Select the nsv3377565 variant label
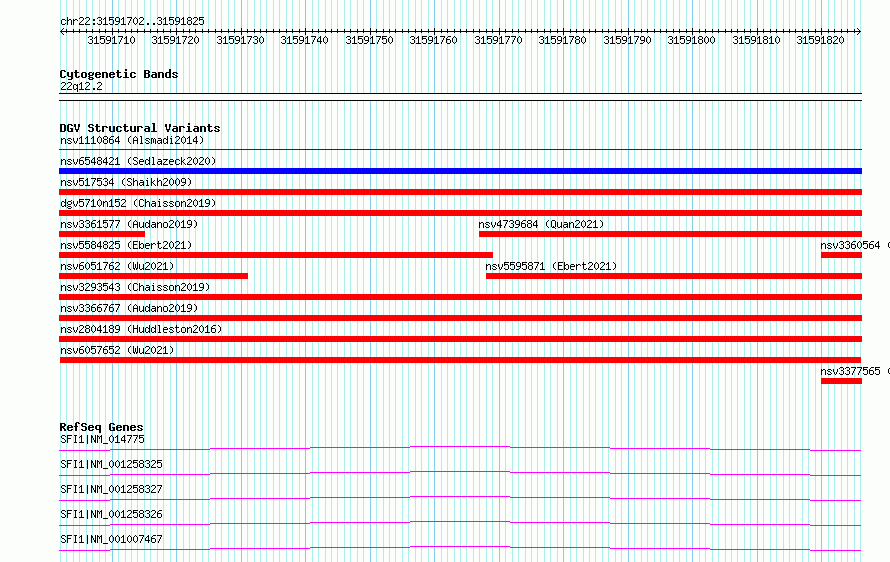 [x=850, y=371]
